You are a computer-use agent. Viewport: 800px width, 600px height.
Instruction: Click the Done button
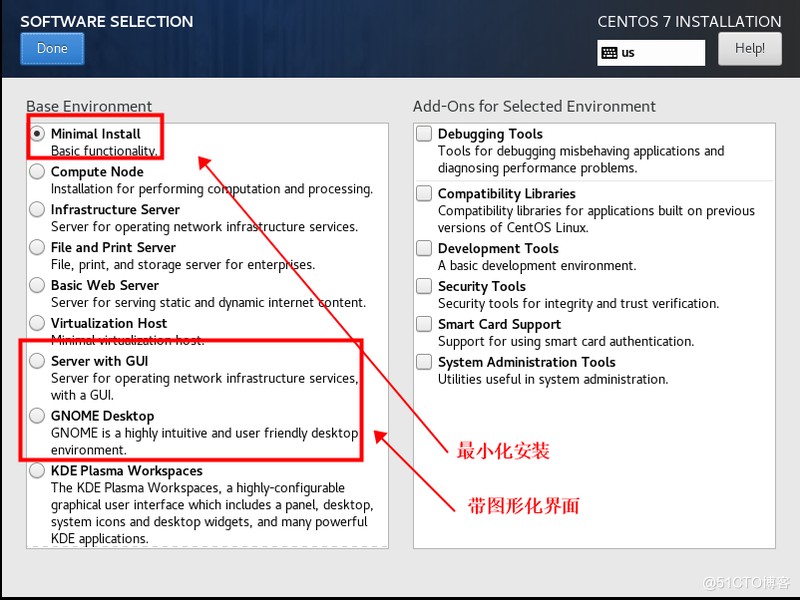[x=52, y=48]
